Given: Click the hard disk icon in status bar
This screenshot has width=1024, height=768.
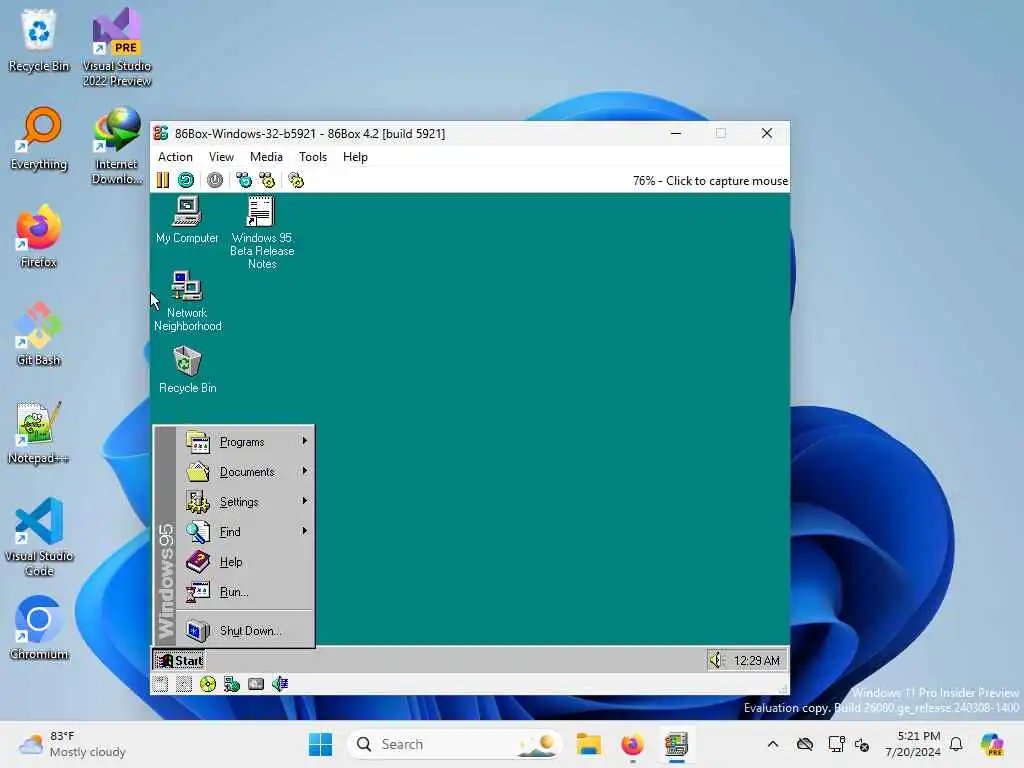Looking at the screenshot, I should (256, 684).
